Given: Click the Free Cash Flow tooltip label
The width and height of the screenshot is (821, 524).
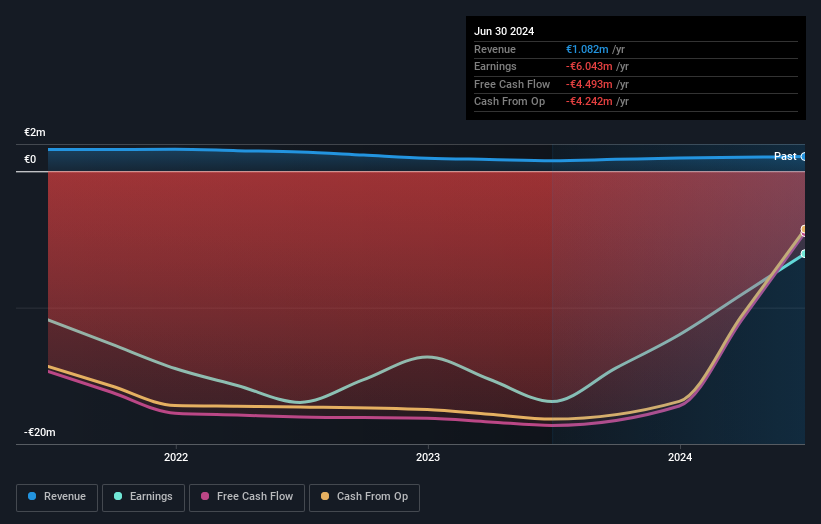Looking at the screenshot, I should 512,84.
